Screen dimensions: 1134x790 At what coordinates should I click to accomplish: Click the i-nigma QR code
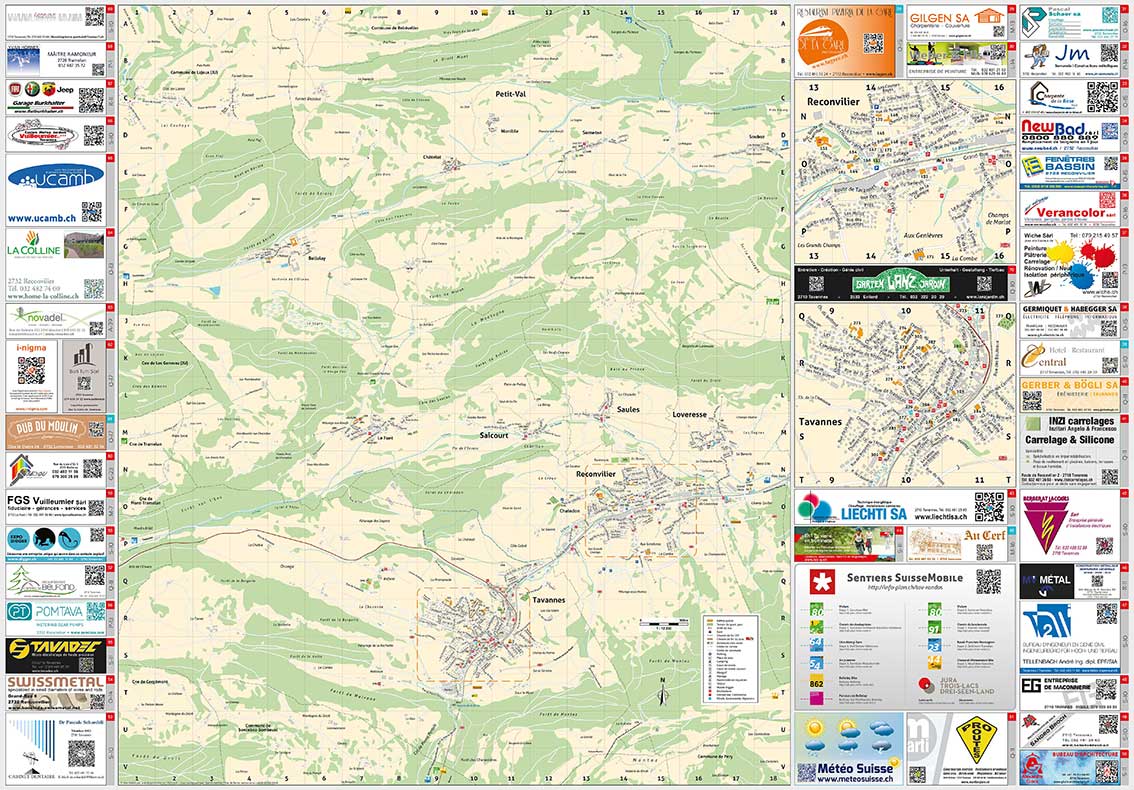[31, 371]
